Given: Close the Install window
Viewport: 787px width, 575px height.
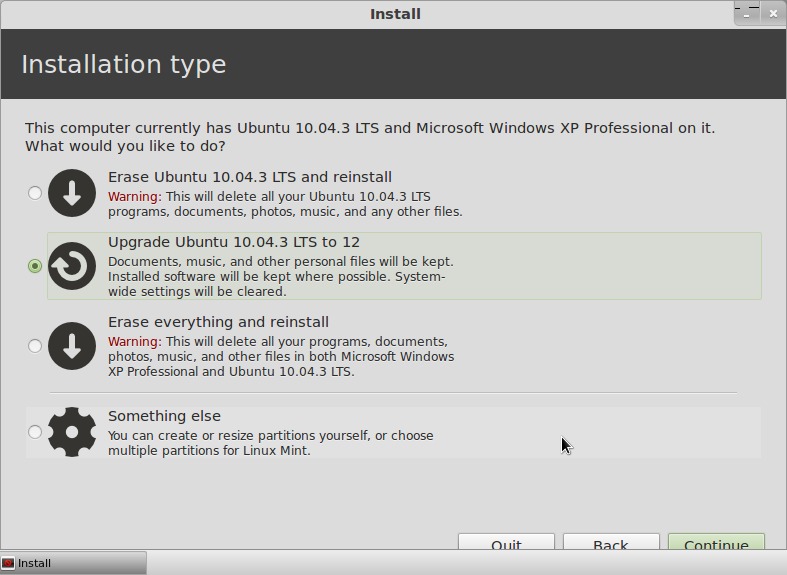Looking at the screenshot, I should (x=773, y=14).
